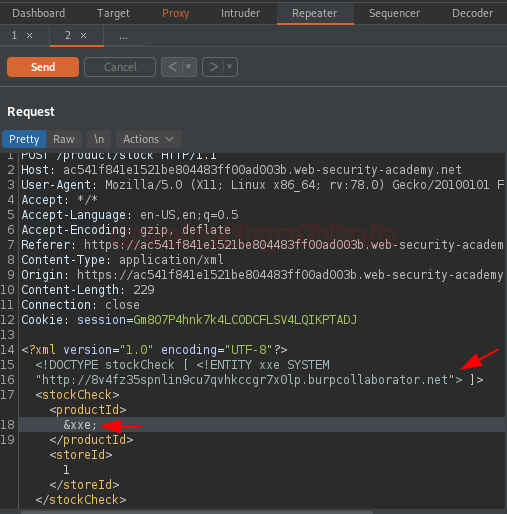Screen dimensions: 507x514
Task: Add a new Repeater tab via the ellipsis
Action: coord(123,36)
